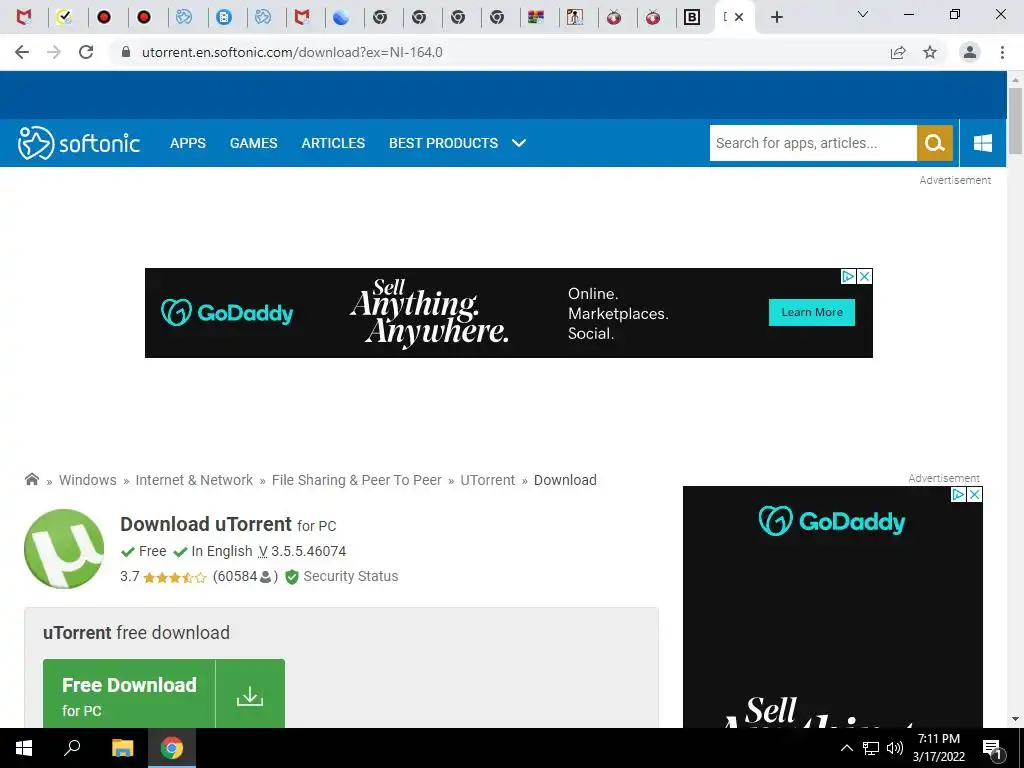The height and width of the screenshot is (768, 1024).
Task: Click the AdChoices icon on top banner
Action: [848, 276]
